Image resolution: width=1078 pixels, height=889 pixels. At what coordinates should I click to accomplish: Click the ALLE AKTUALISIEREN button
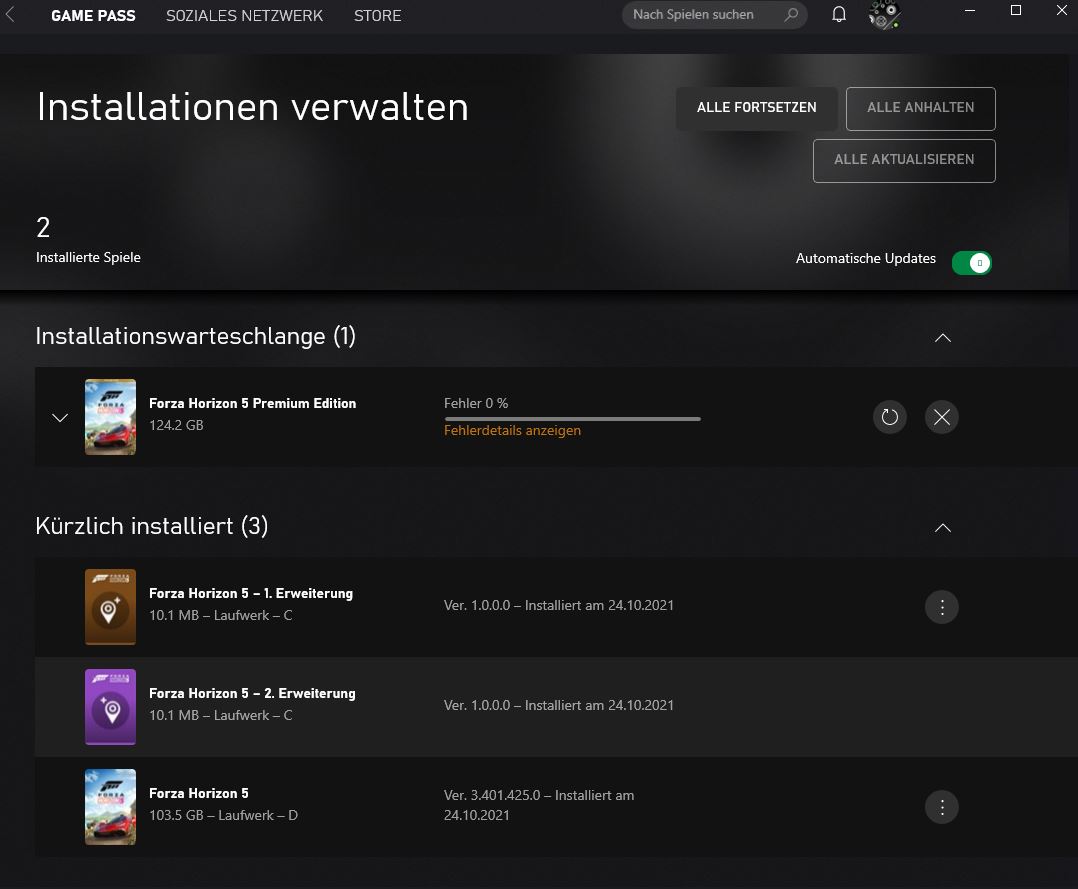(903, 160)
